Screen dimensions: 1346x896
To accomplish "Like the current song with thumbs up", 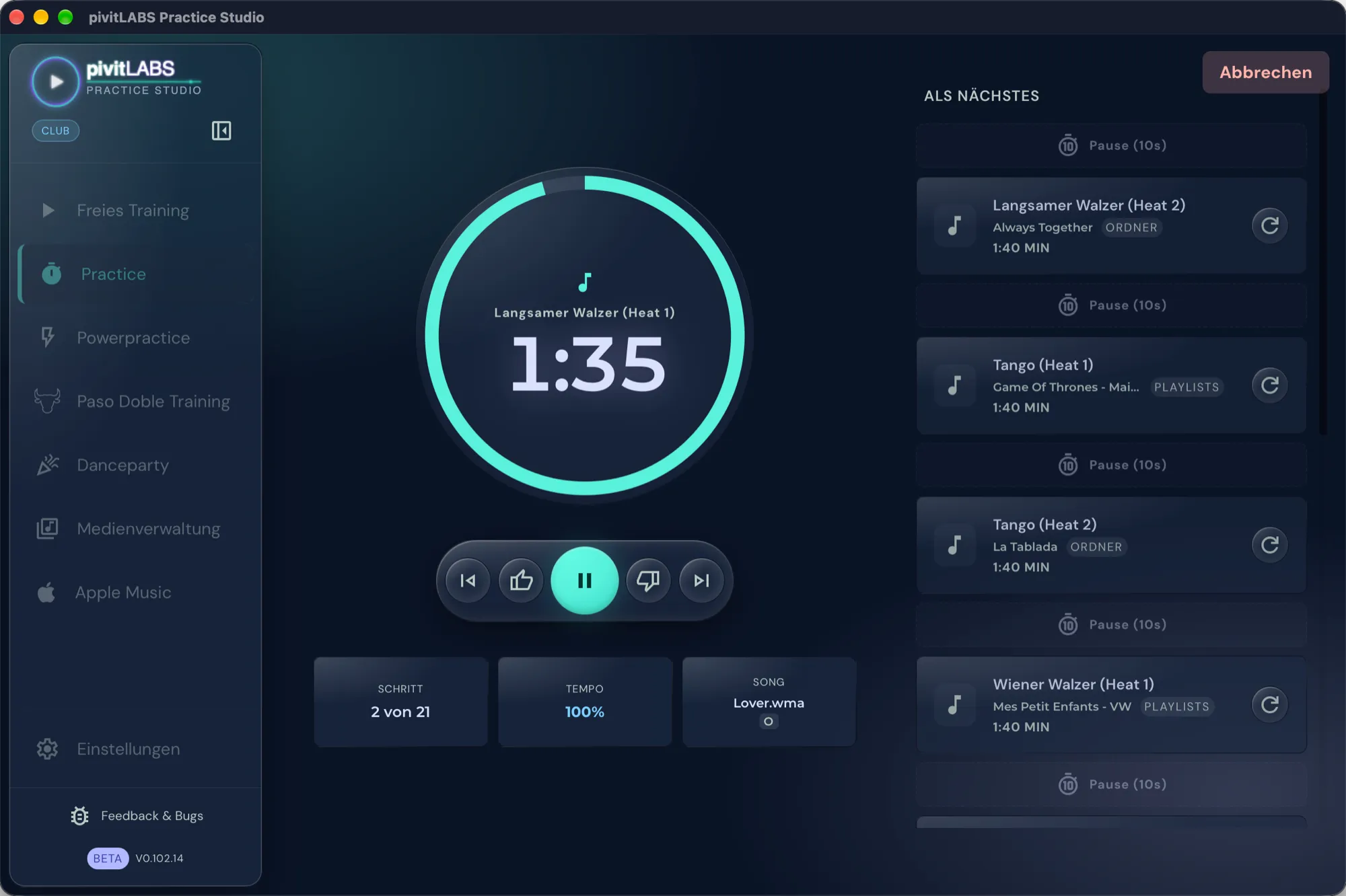I will pos(521,581).
